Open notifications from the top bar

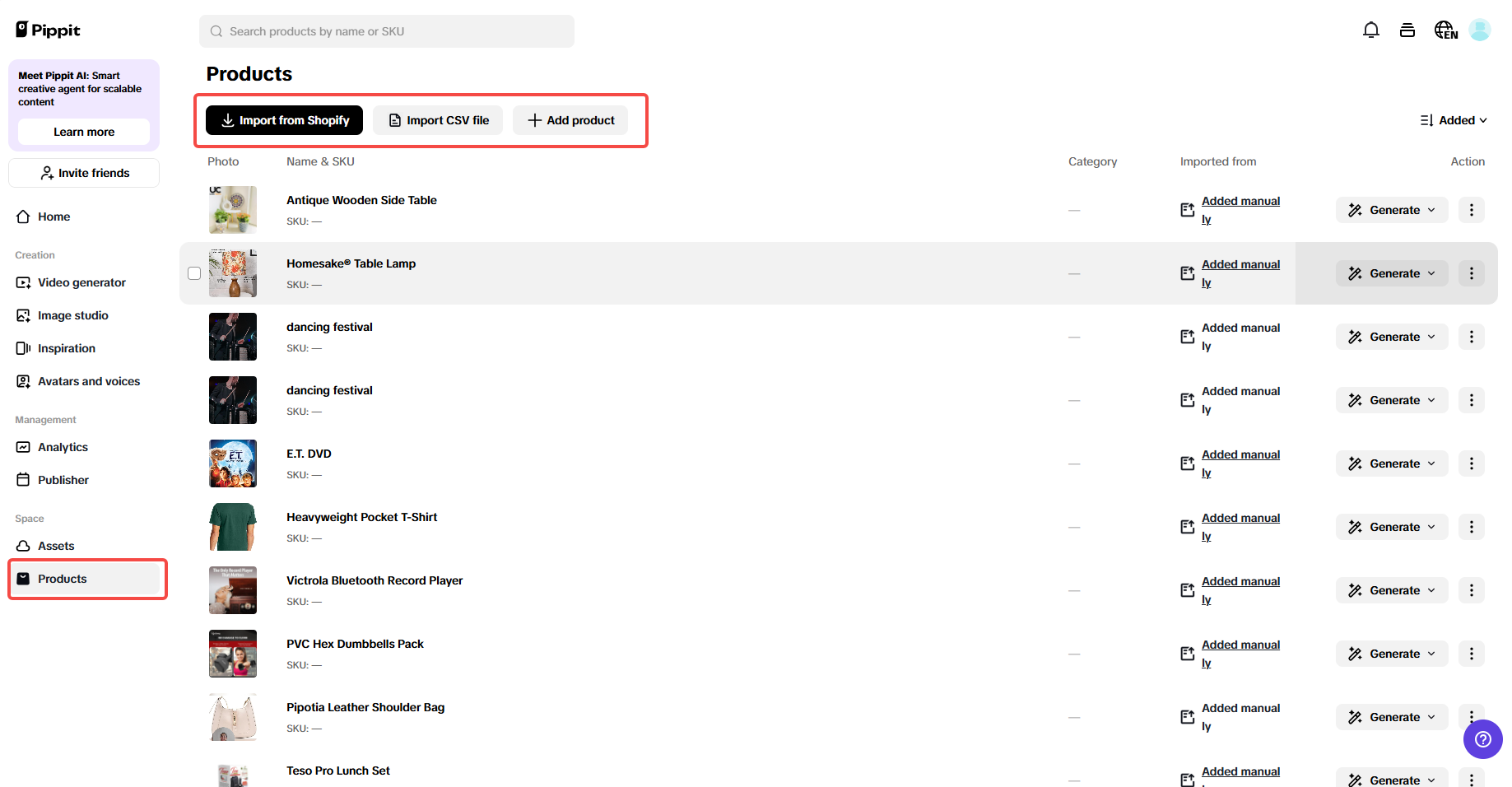[1371, 30]
